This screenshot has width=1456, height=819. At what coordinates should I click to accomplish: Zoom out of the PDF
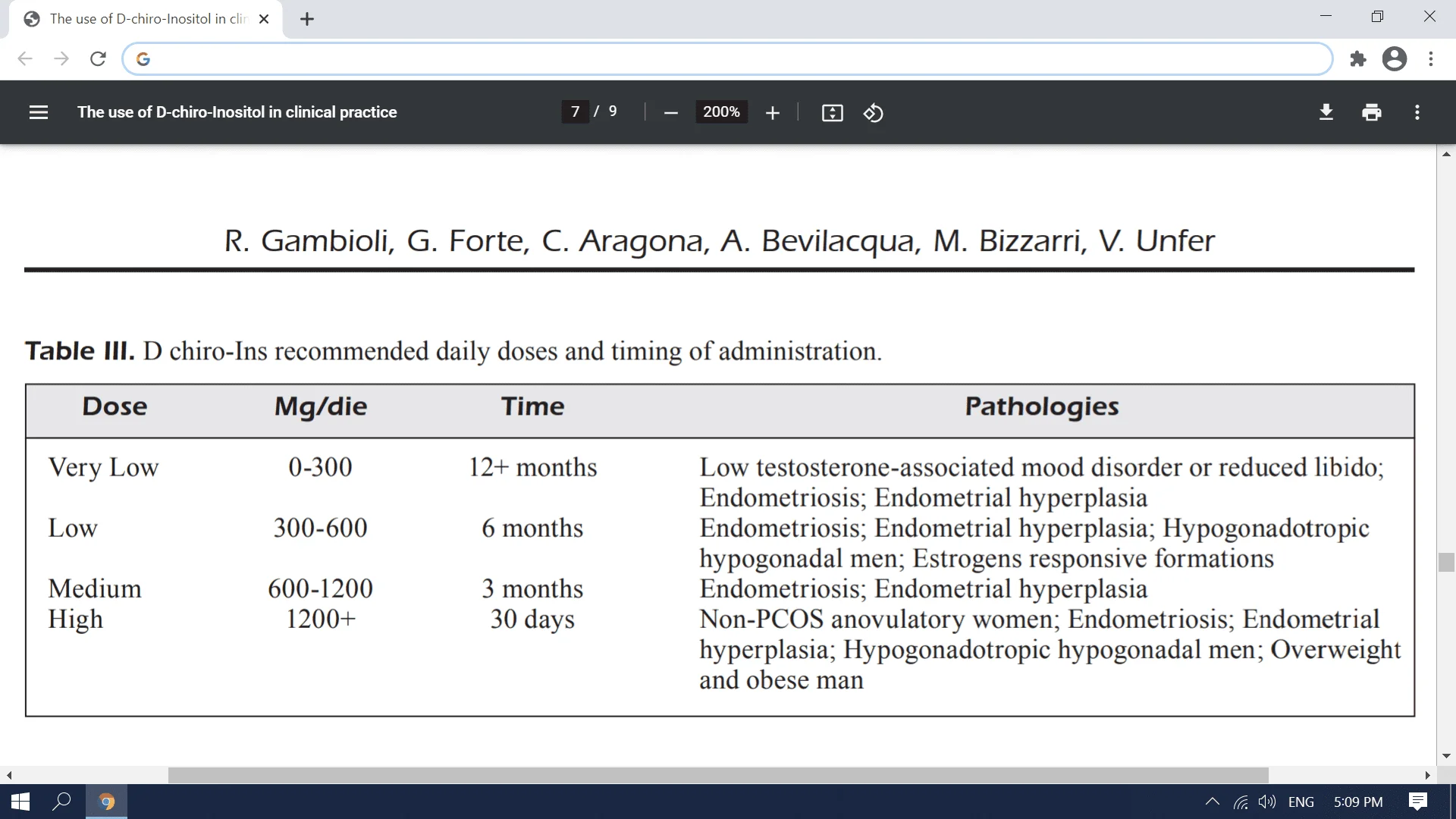coord(670,113)
